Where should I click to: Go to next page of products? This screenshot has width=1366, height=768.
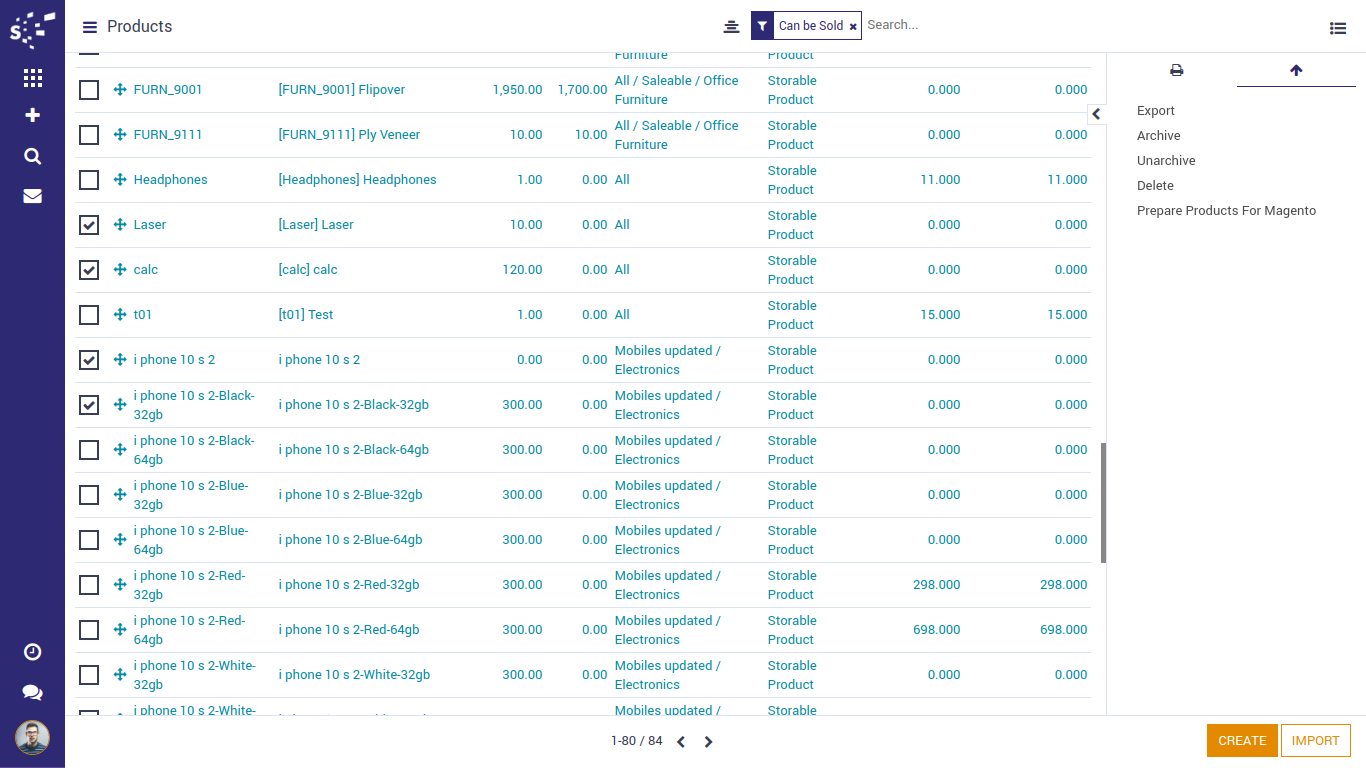(x=708, y=742)
